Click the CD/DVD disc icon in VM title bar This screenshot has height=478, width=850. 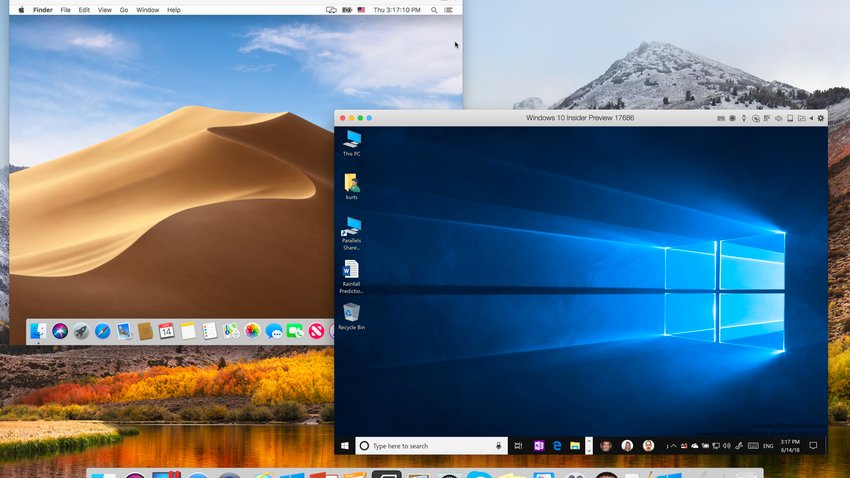[x=756, y=118]
